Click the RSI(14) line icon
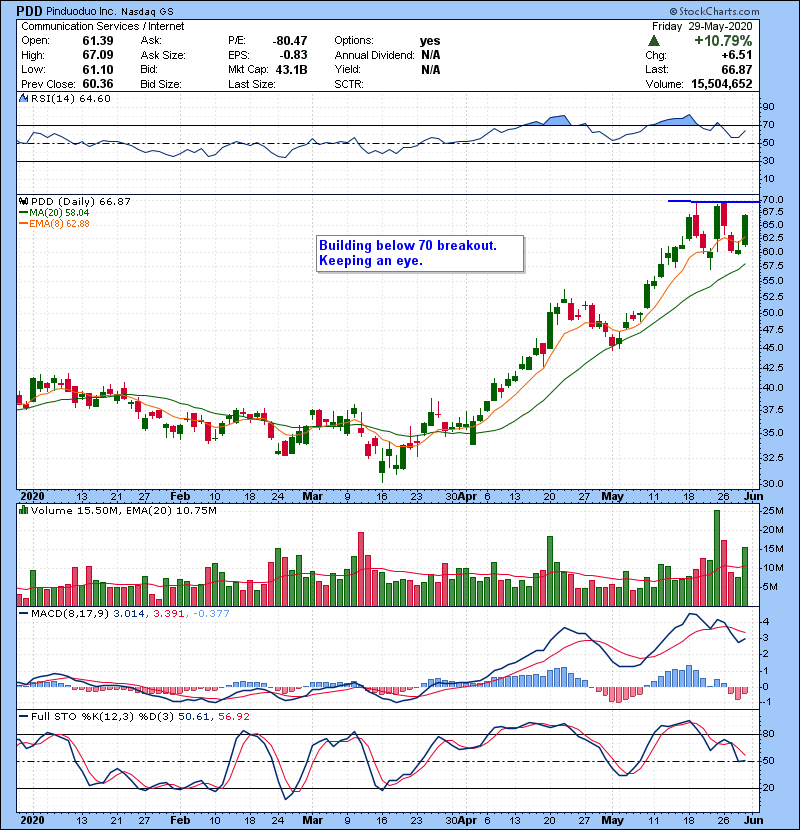800x830 pixels. (x=23, y=98)
